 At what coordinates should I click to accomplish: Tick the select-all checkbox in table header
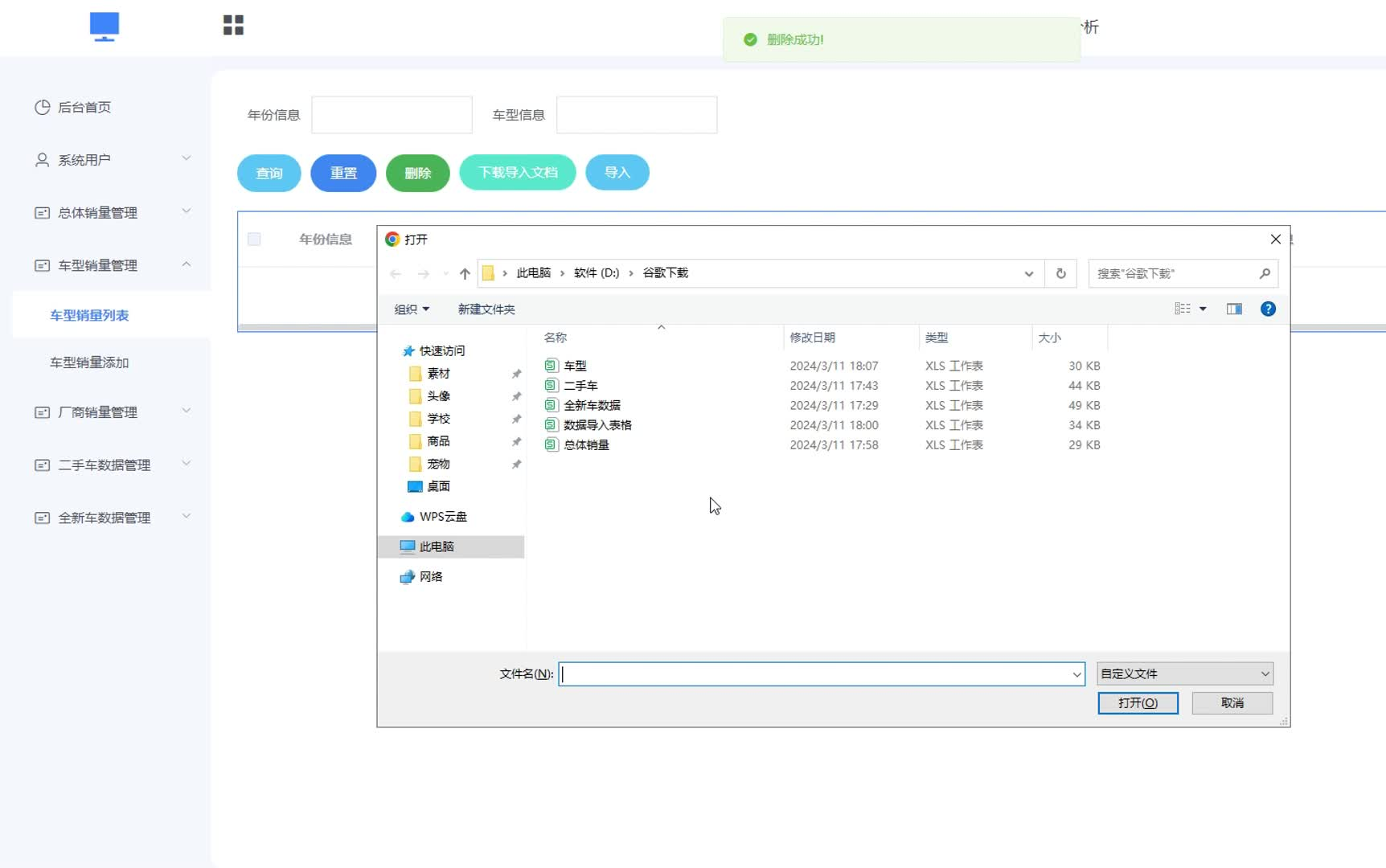point(254,239)
